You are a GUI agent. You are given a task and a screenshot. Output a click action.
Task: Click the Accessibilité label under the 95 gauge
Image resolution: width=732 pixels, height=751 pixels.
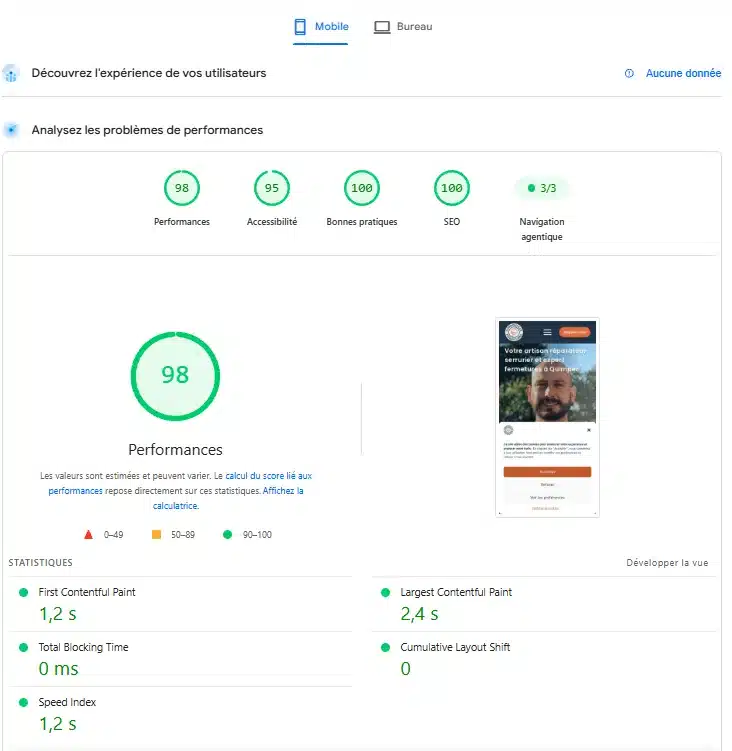point(272,222)
